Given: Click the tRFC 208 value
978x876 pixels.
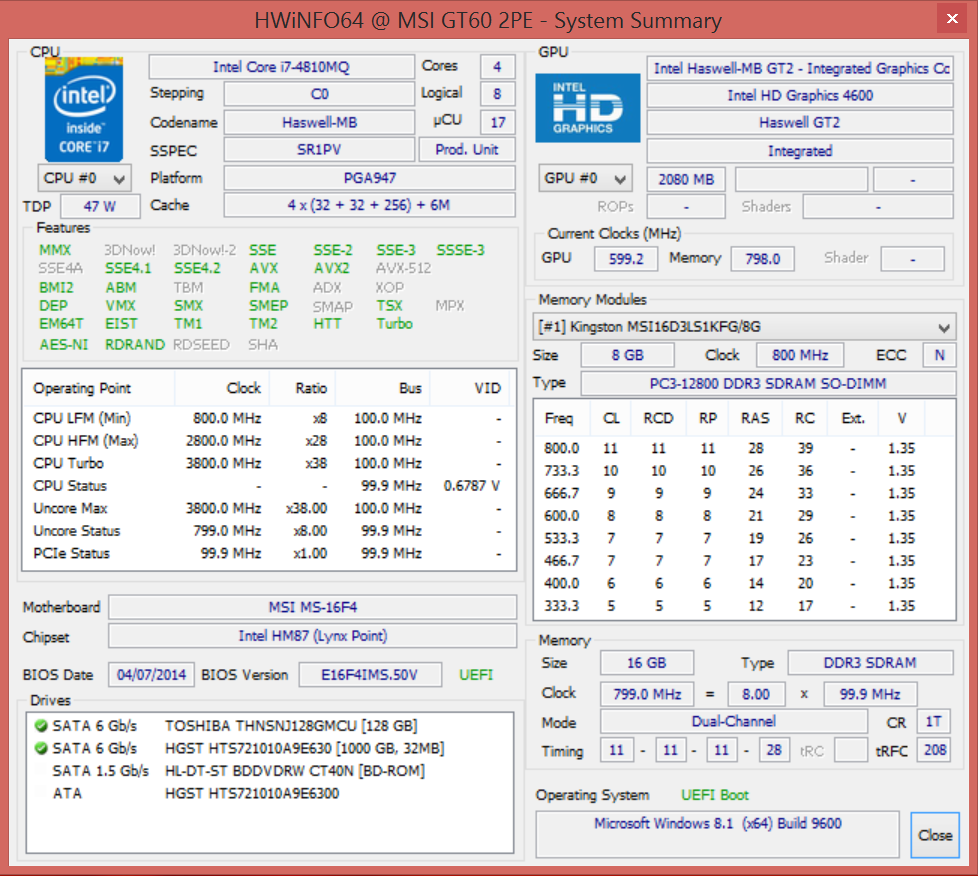Looking at the screenshot, I should click(934, 750).
